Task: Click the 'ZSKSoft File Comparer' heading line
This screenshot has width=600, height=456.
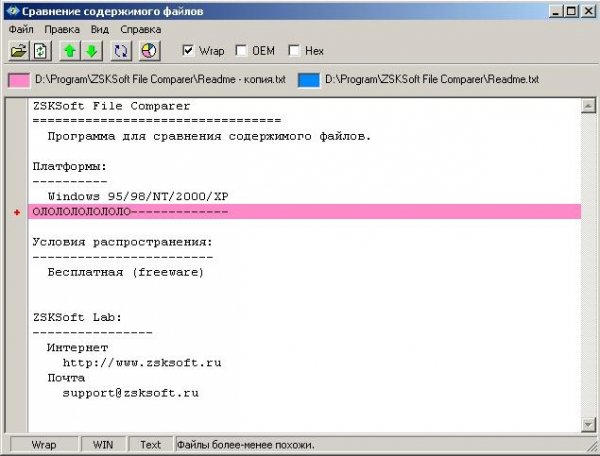Action: point(111,106)
